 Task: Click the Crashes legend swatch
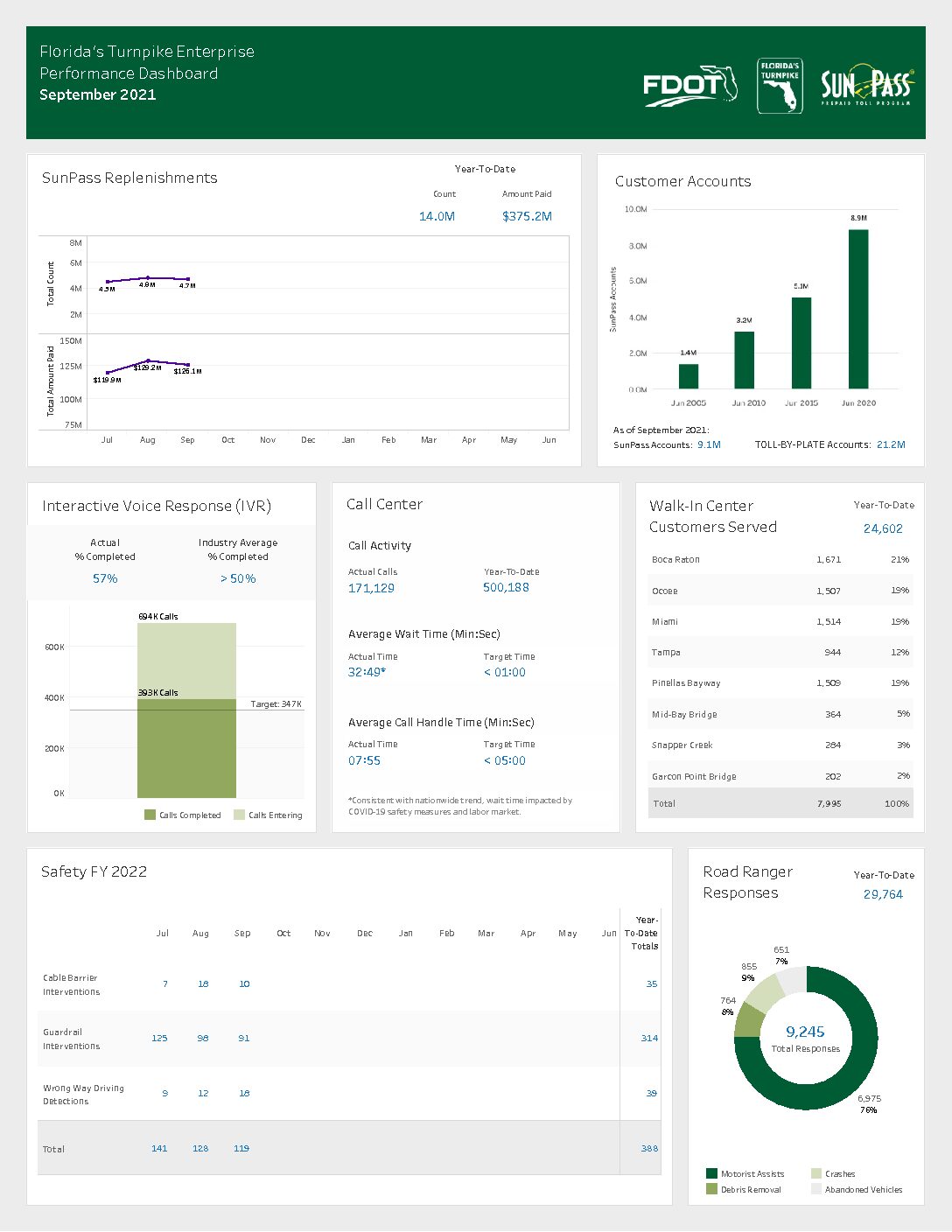coord(816,1173)
